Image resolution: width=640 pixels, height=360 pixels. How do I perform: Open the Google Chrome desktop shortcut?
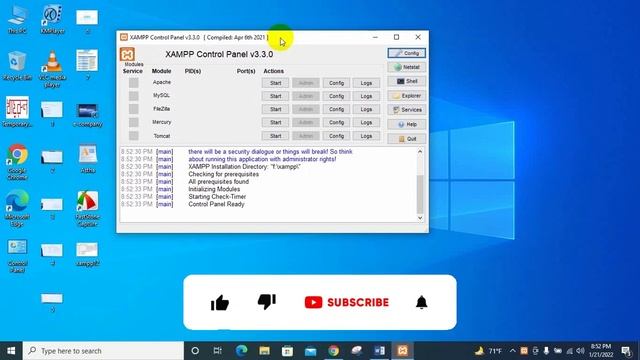pyautogui.click(x=17, y=162)
